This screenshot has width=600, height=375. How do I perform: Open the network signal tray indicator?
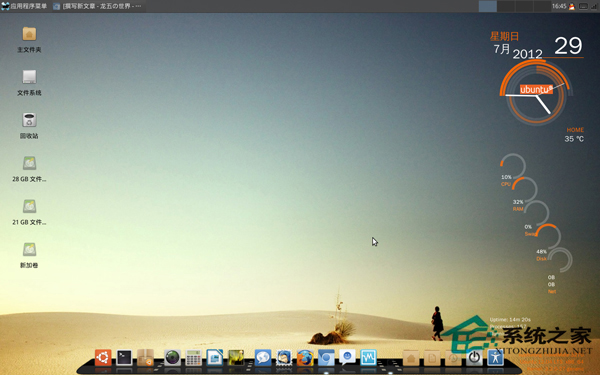(x=594, y=7)
